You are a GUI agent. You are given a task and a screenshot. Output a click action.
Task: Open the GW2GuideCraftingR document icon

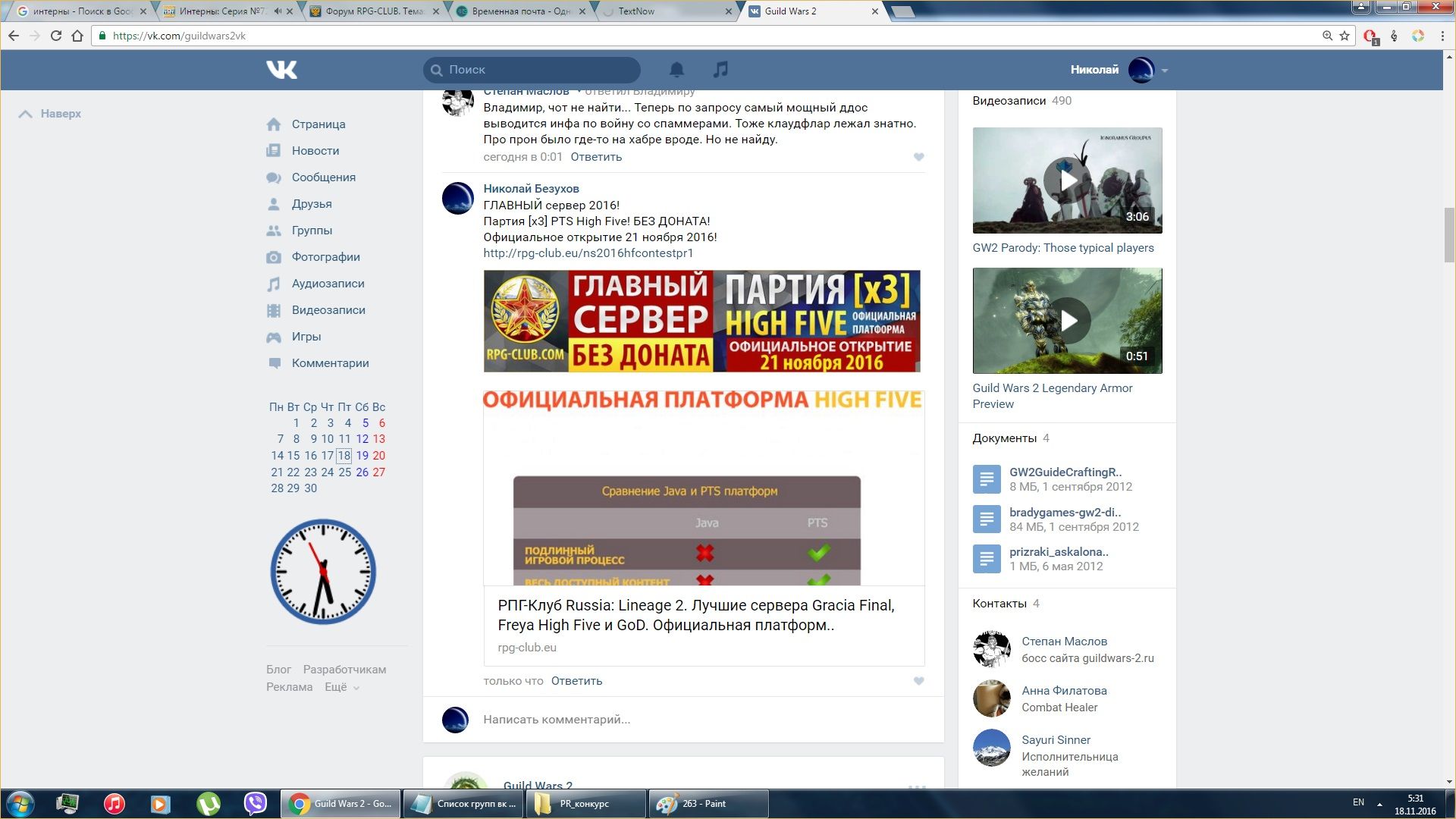coord(986,479)
